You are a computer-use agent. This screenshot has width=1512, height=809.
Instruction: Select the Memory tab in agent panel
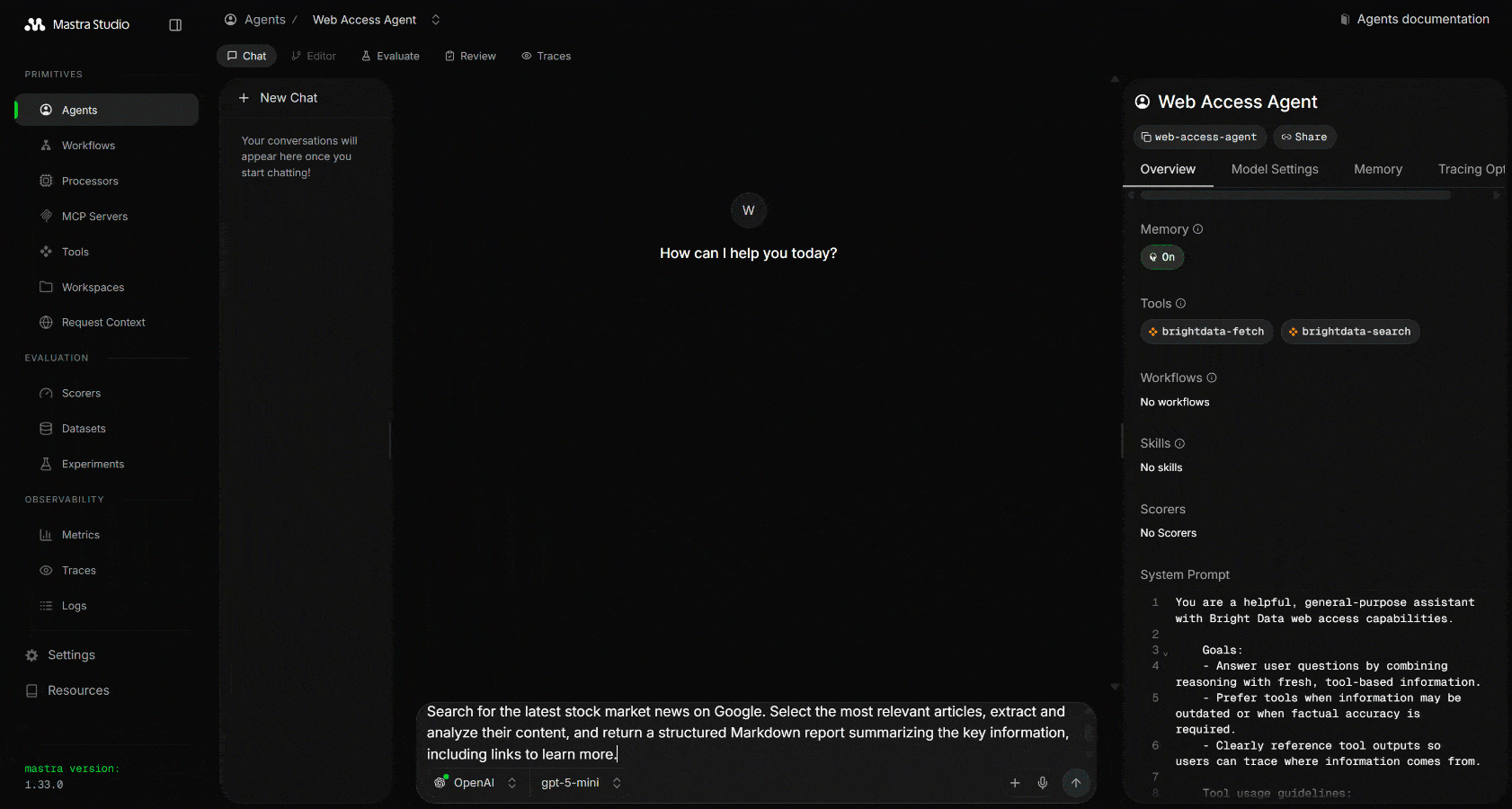[x=1378, y=169]
